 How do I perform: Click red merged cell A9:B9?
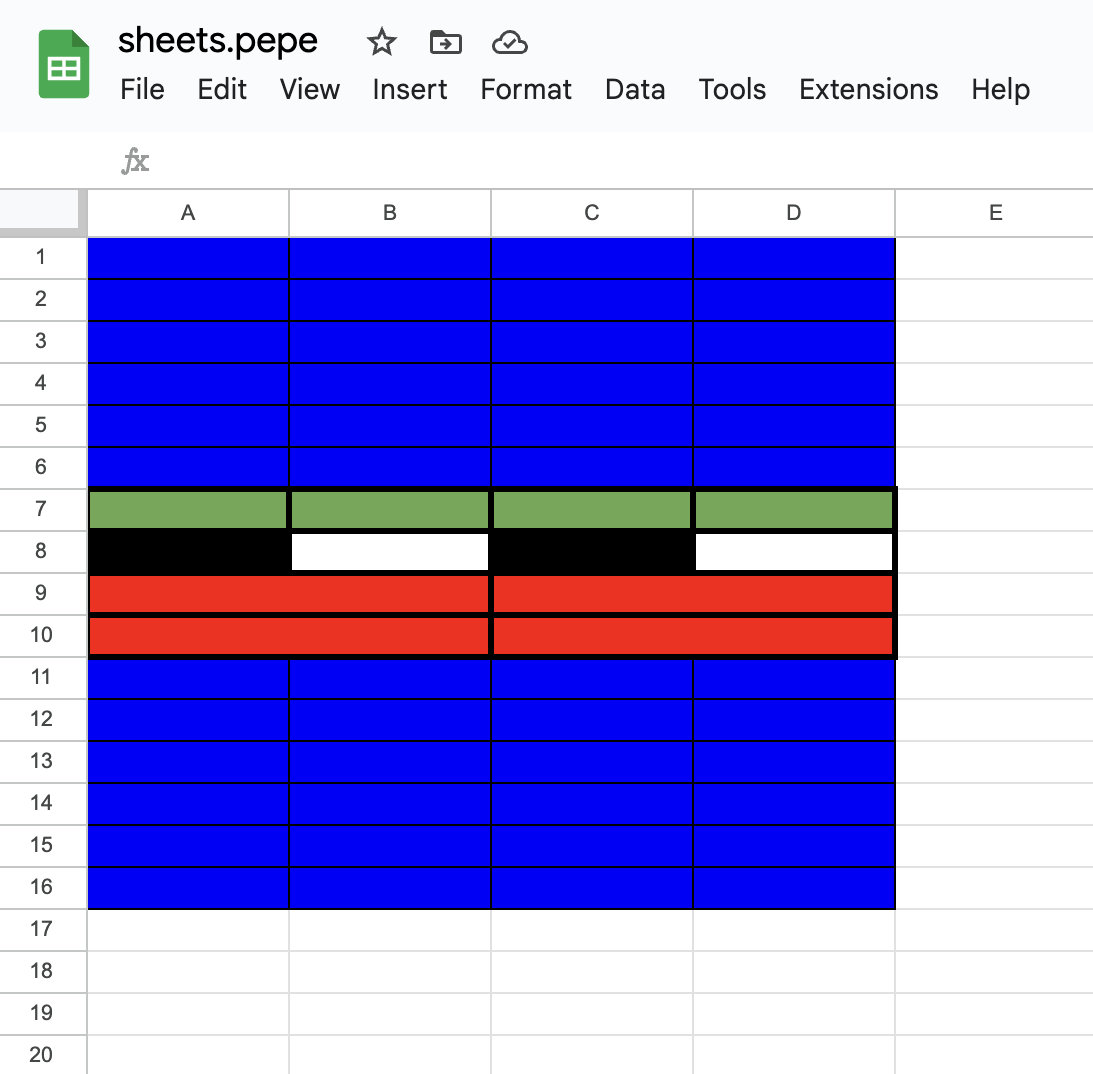click(289, 594)
